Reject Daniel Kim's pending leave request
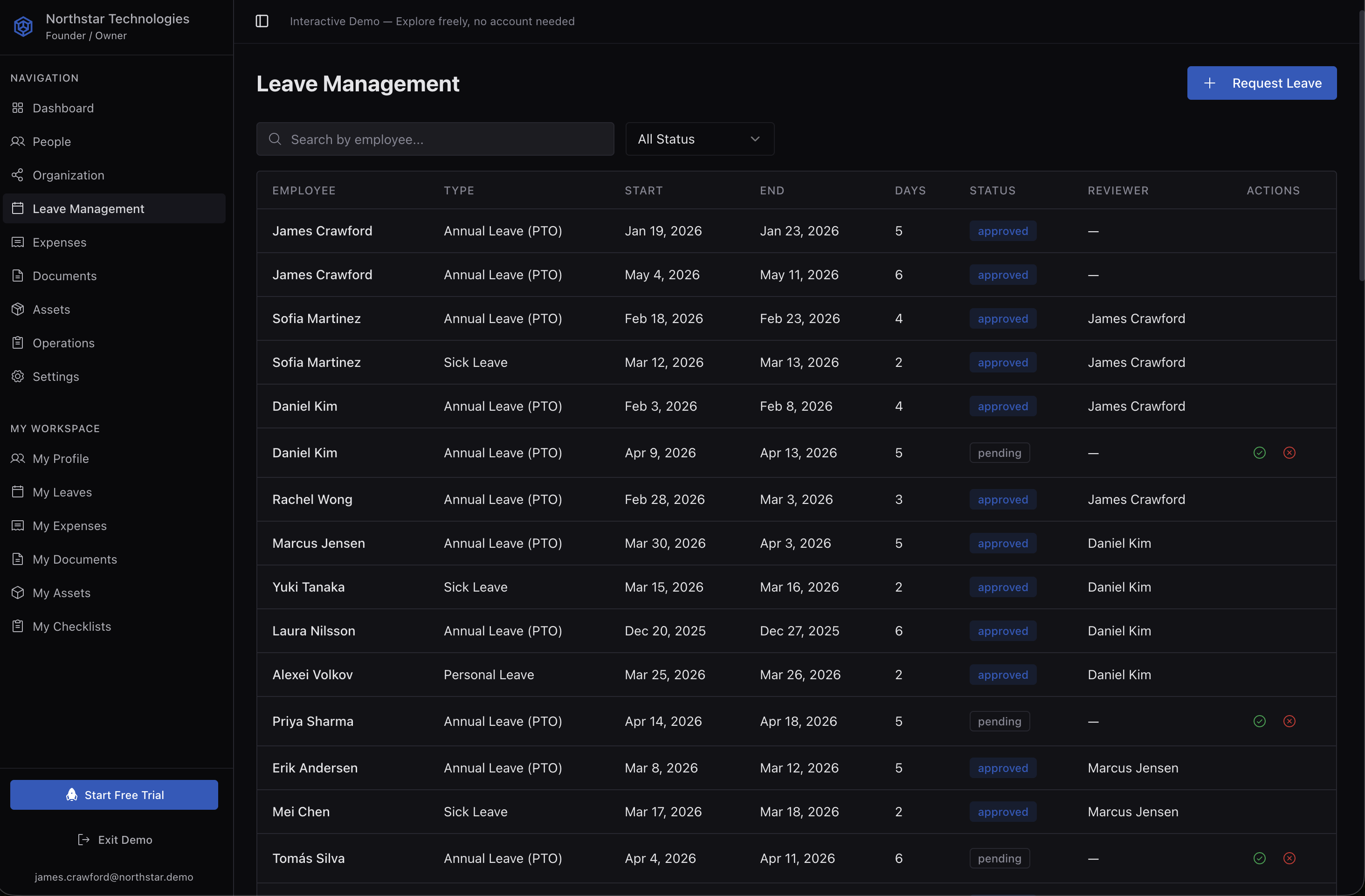 pos(1289,453)
